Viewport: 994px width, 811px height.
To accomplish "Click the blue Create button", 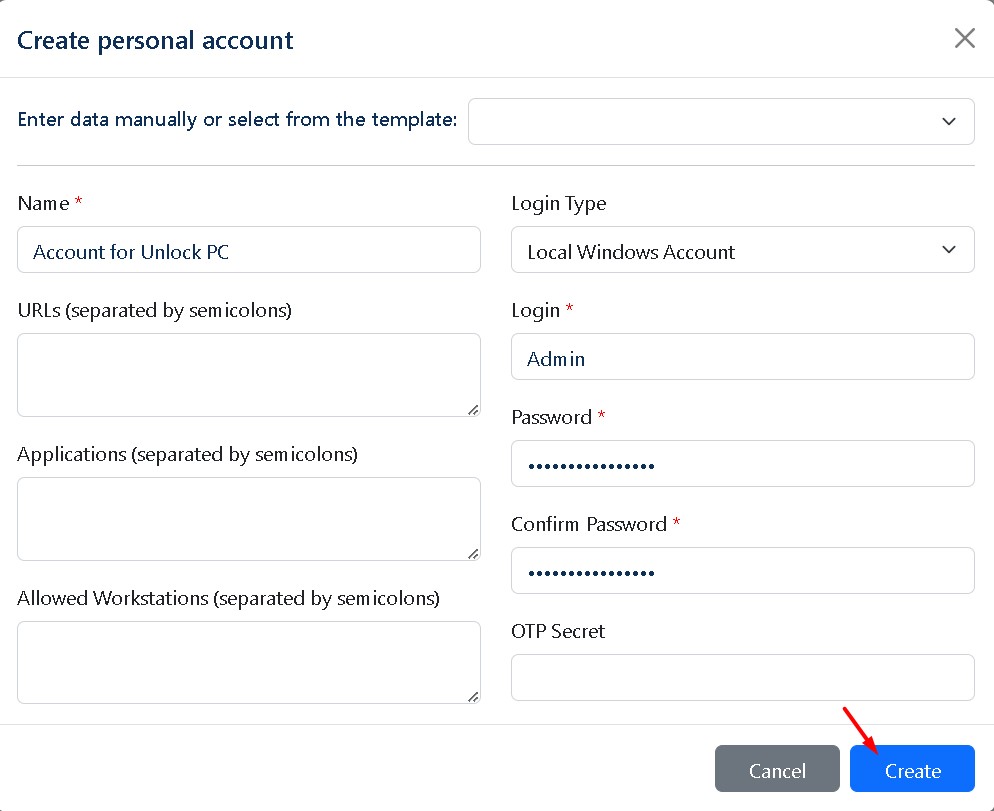I will click(912, 769).
